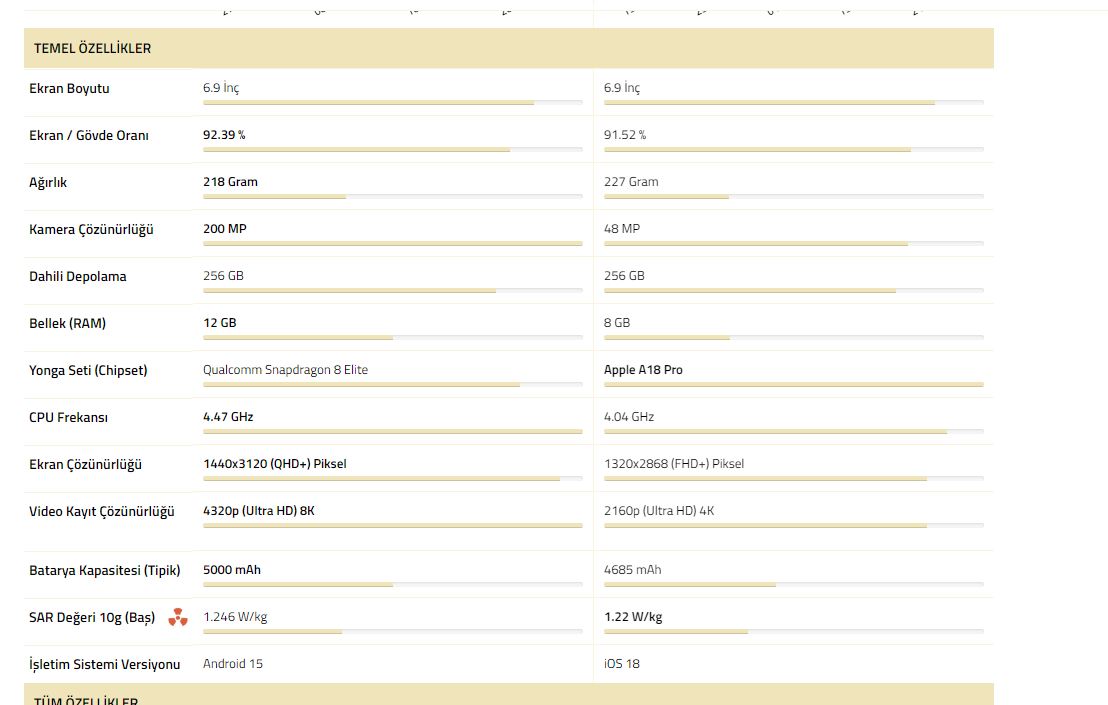
Task: Click the Ekran Çözünürlüğü row label
Action: pos(86,465)
